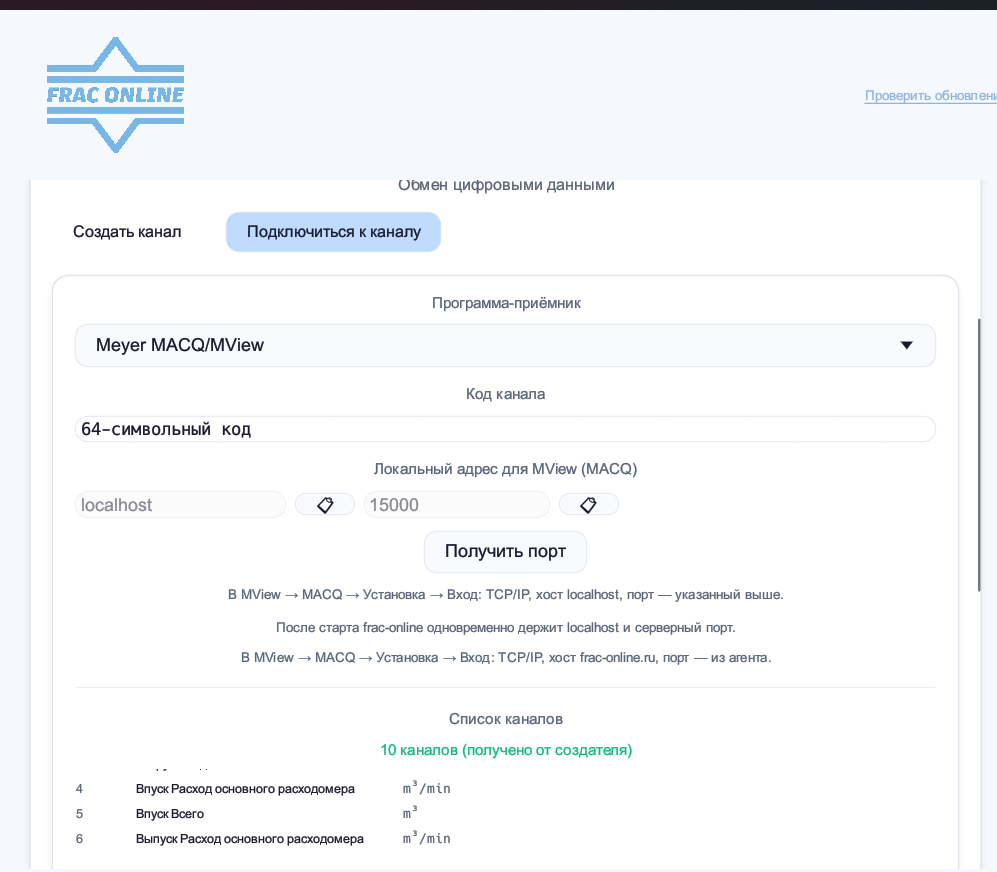Click into the localhost address field

tap(180, 505)
